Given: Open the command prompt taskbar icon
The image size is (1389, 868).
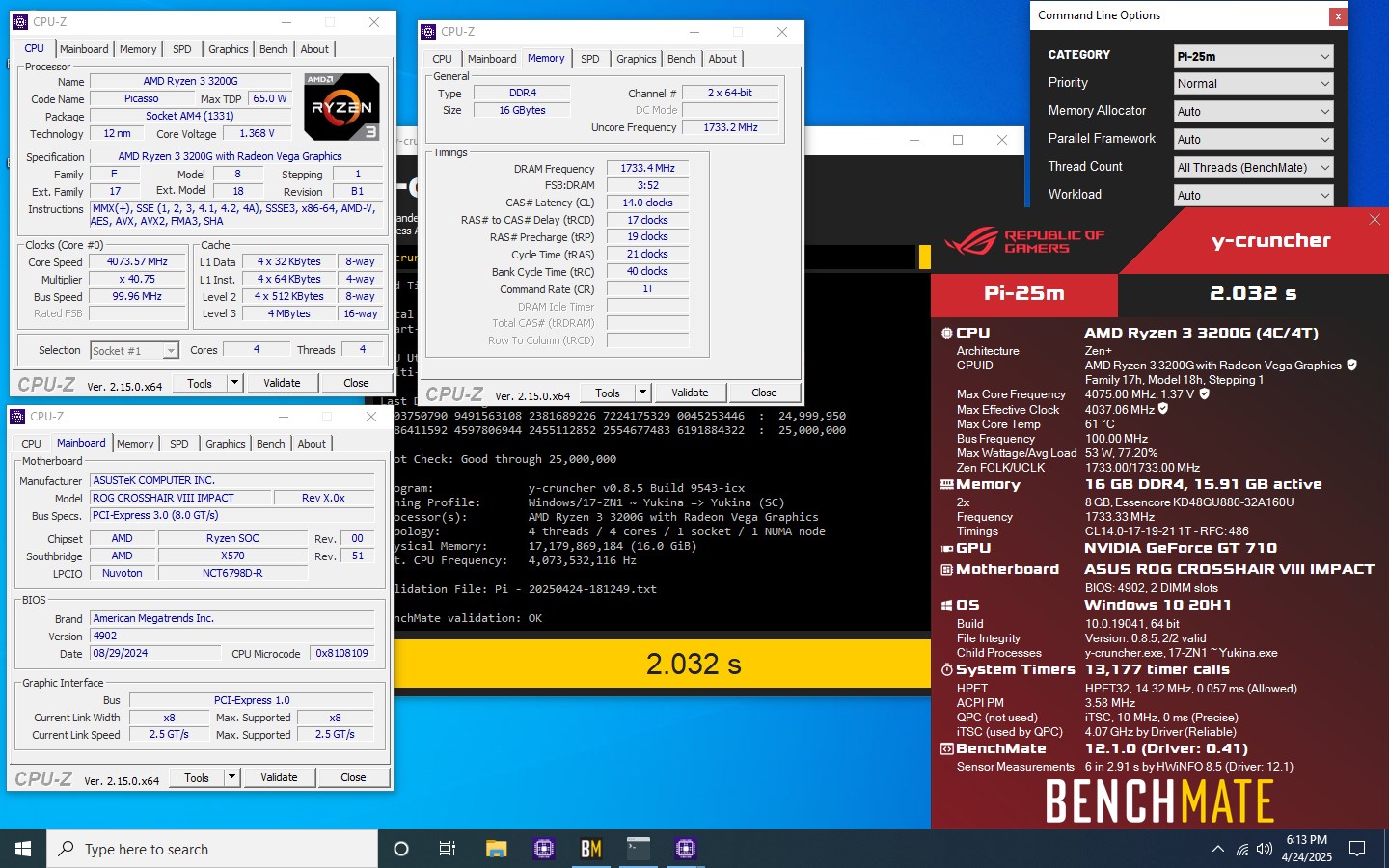Looking at the screenshot, I should (639, 849).
